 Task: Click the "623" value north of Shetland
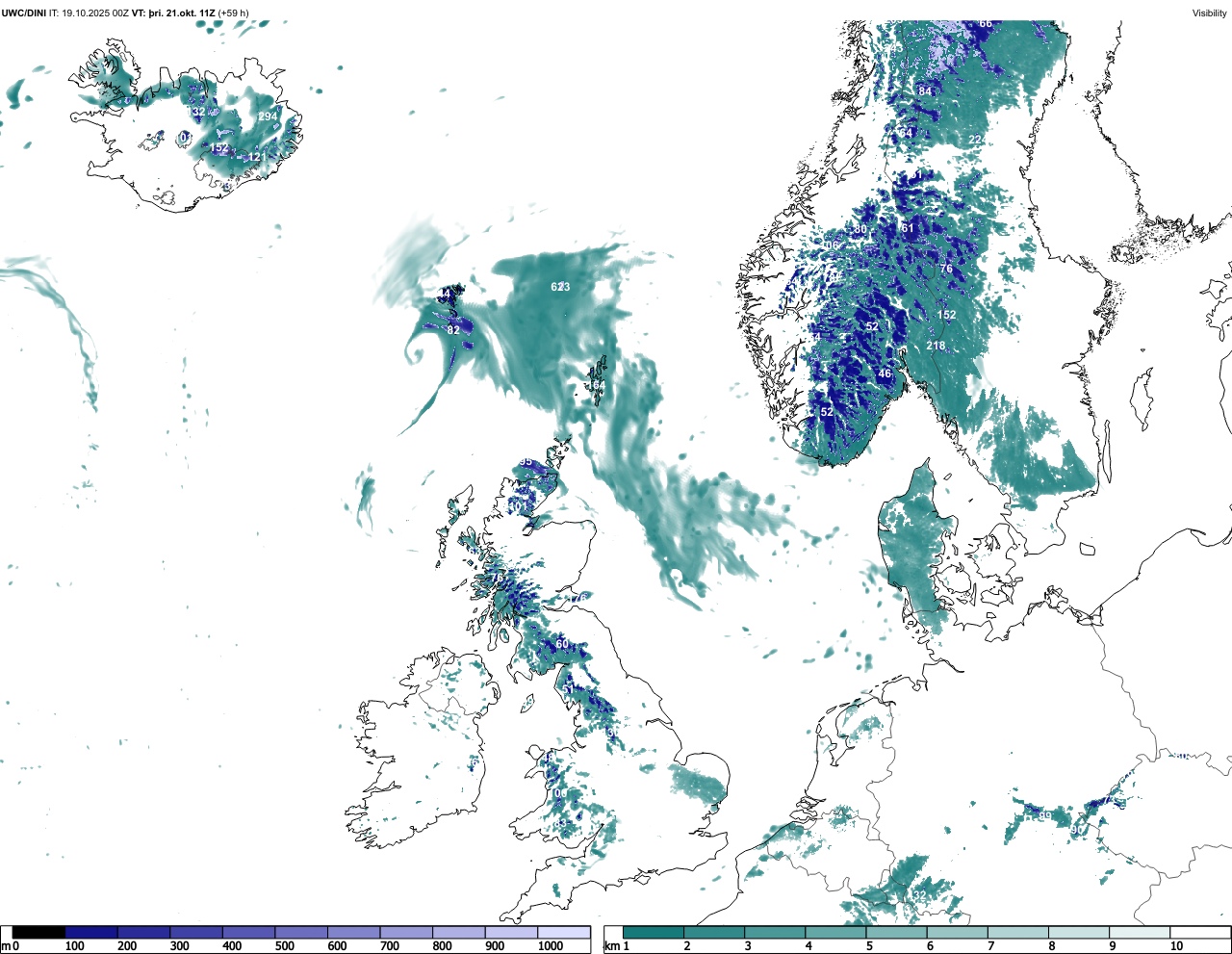pos(560,287)
